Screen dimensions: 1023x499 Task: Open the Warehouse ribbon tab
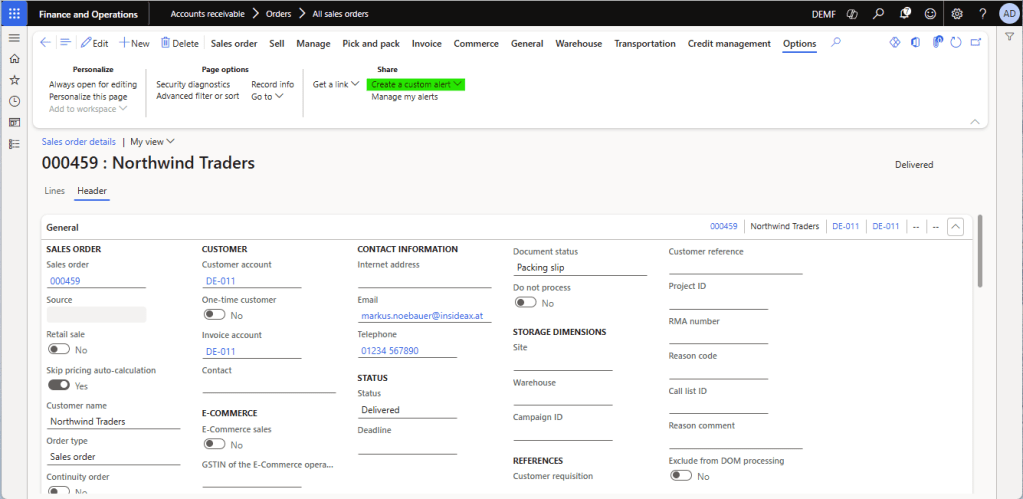(x=579, y=44)
